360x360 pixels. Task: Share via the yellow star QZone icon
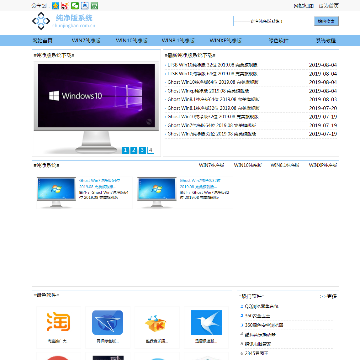(56, 6)
